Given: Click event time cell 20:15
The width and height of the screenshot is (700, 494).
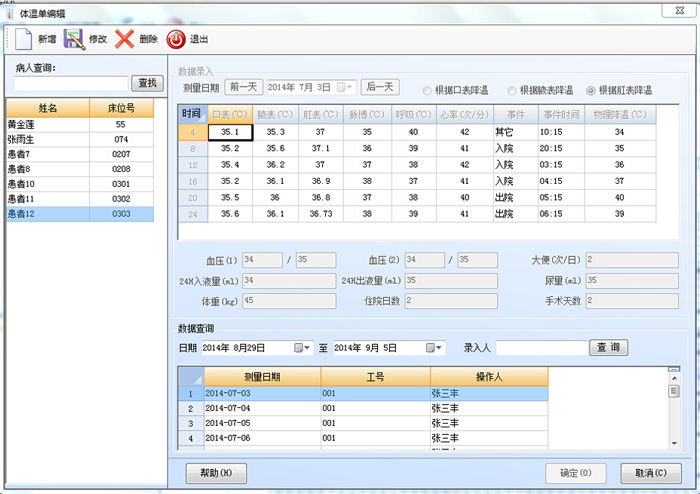Looking at the screenshot, I should coord(561,148).
